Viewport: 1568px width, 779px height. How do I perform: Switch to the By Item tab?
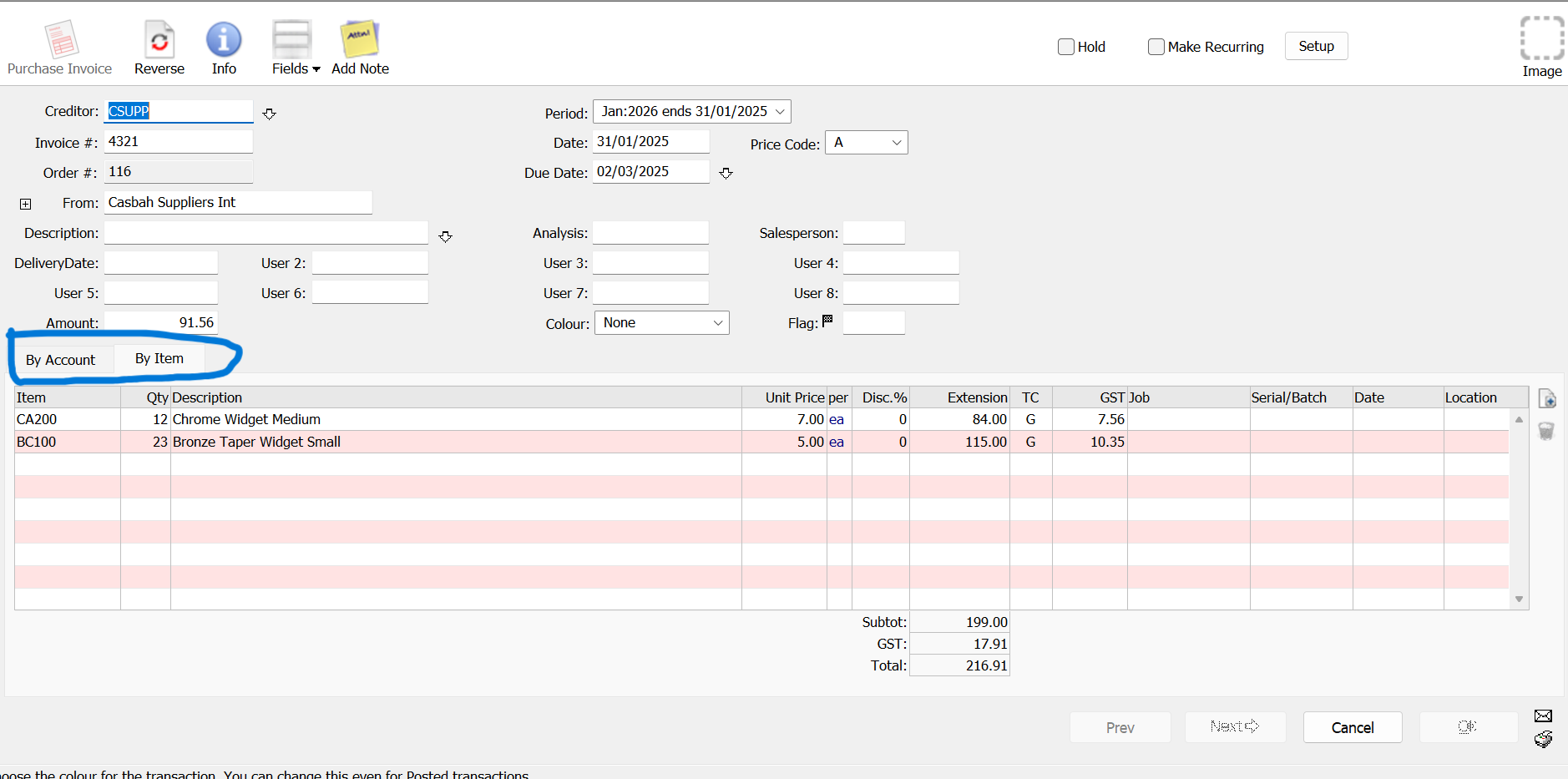coord(159,358)
